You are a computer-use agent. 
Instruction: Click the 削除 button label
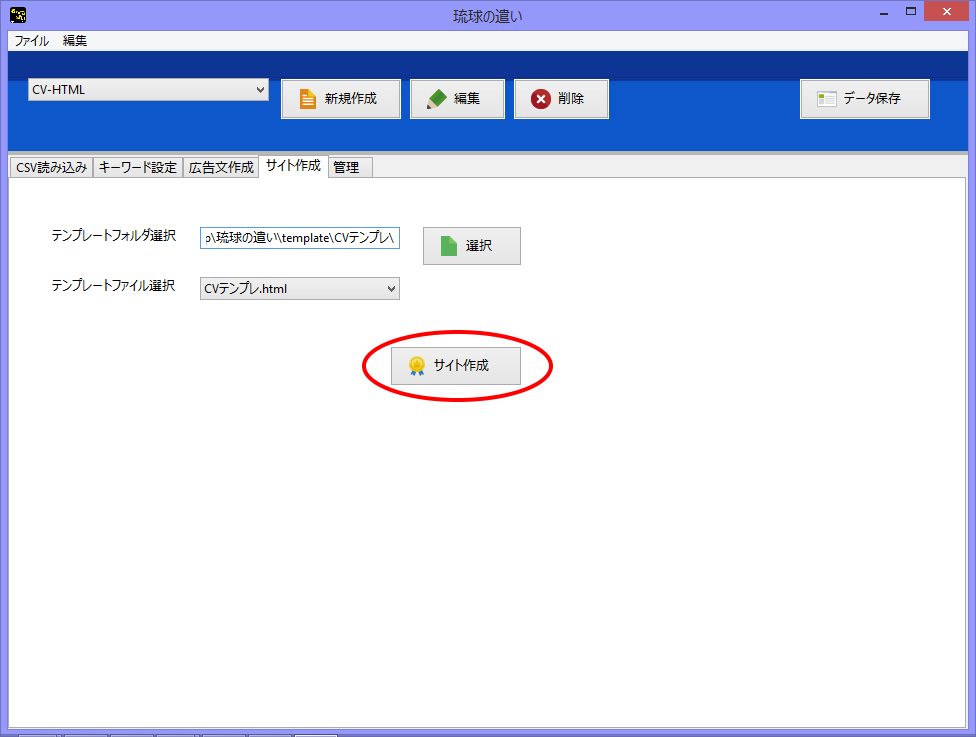pyautogui.click(x=571, y=98)
